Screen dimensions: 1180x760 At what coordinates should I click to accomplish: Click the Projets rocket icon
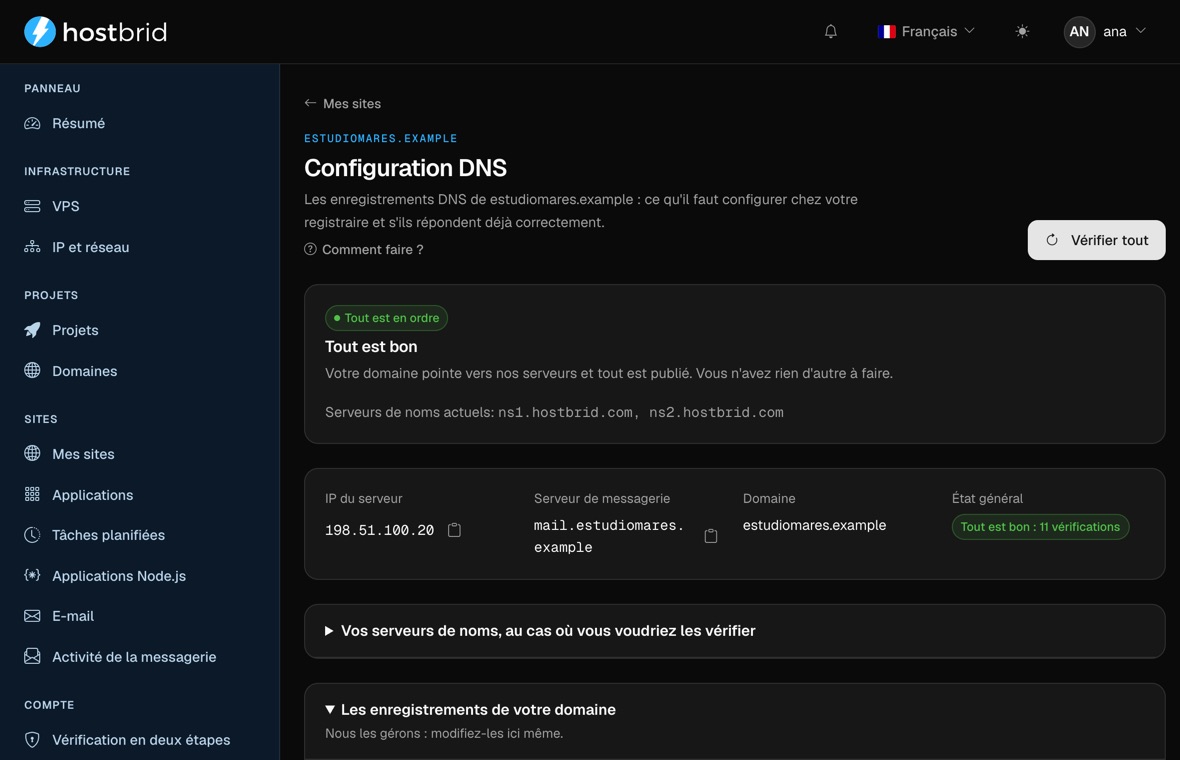pos(32,330)
